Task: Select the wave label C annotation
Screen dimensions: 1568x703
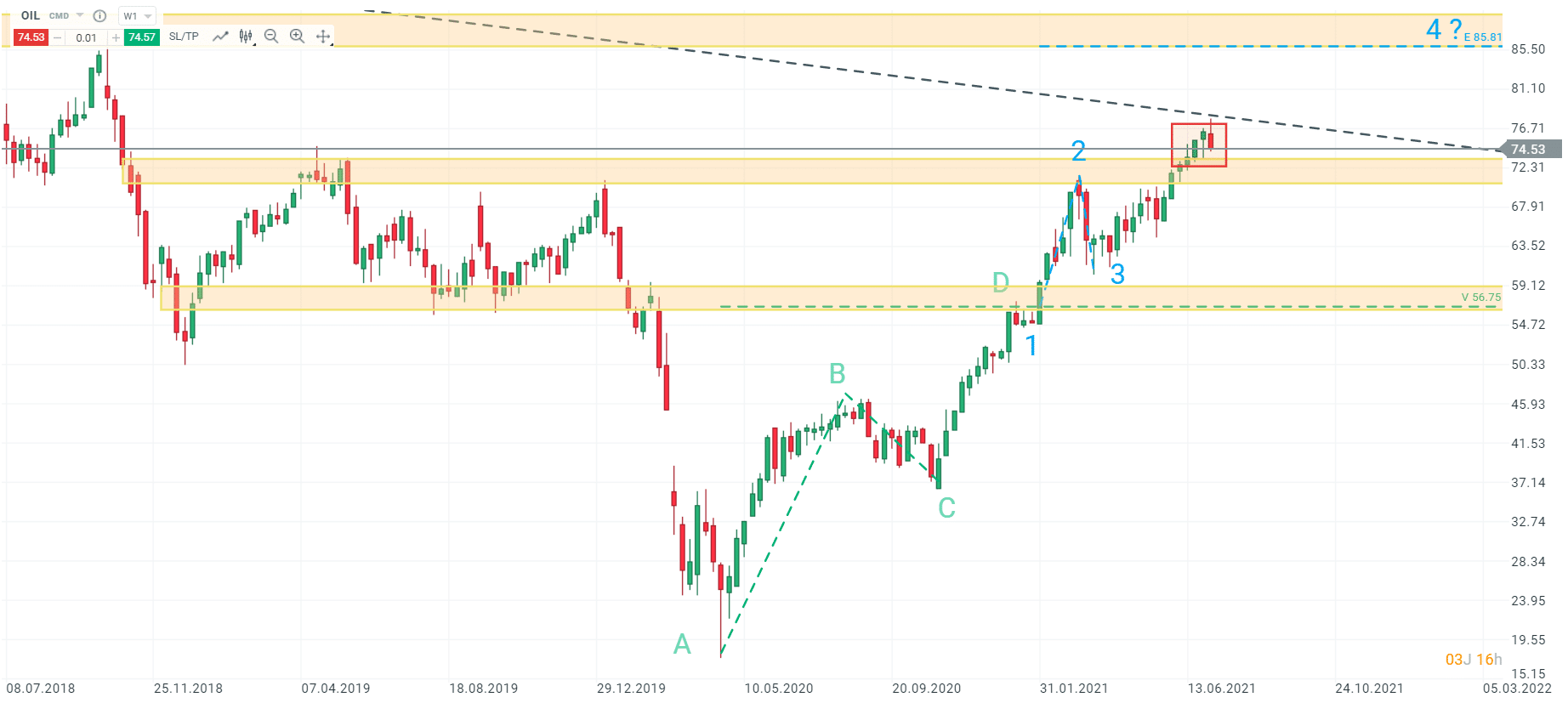Action: tap(946, 508)
